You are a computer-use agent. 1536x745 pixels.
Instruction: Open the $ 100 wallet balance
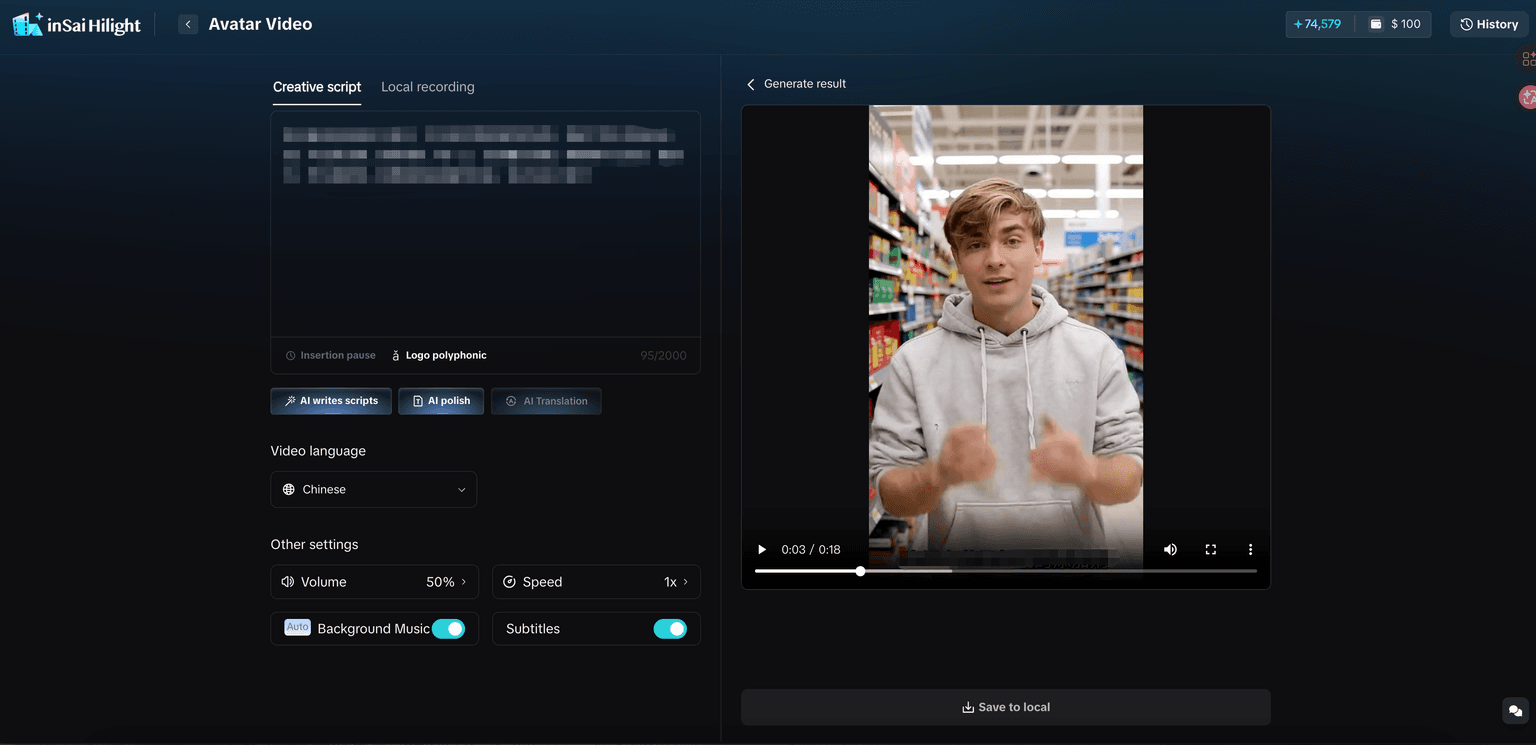[x=1395, y=24]
